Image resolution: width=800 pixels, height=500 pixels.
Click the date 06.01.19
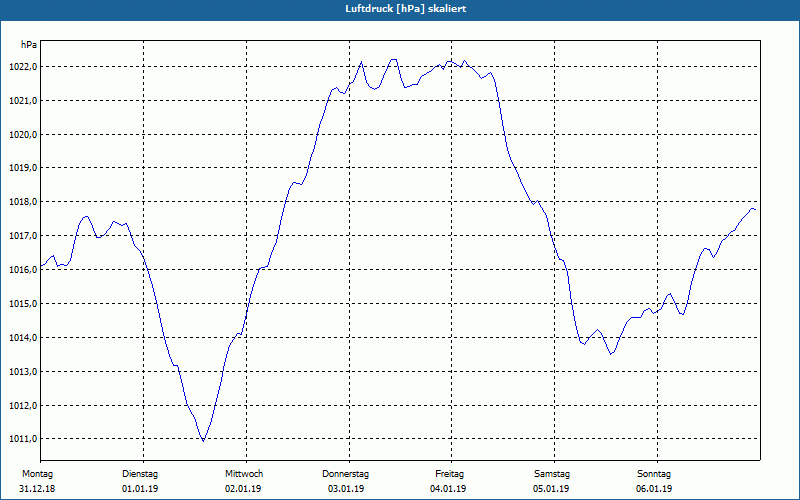point(654,489)
